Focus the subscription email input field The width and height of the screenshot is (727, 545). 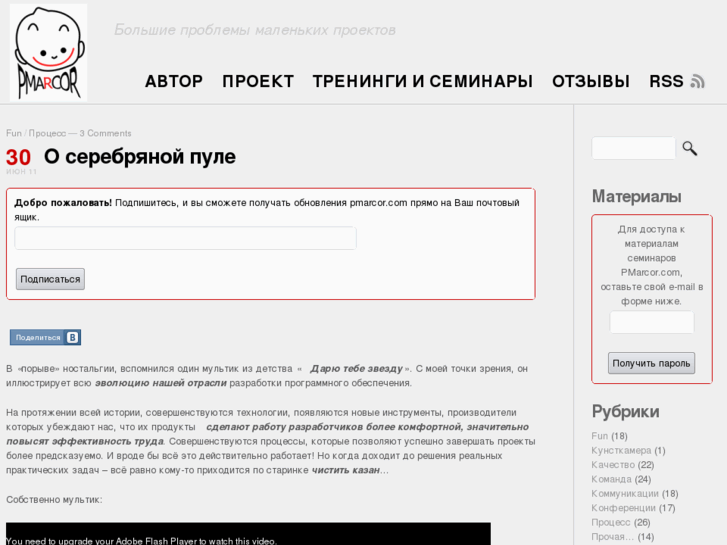tap(185, 238)
